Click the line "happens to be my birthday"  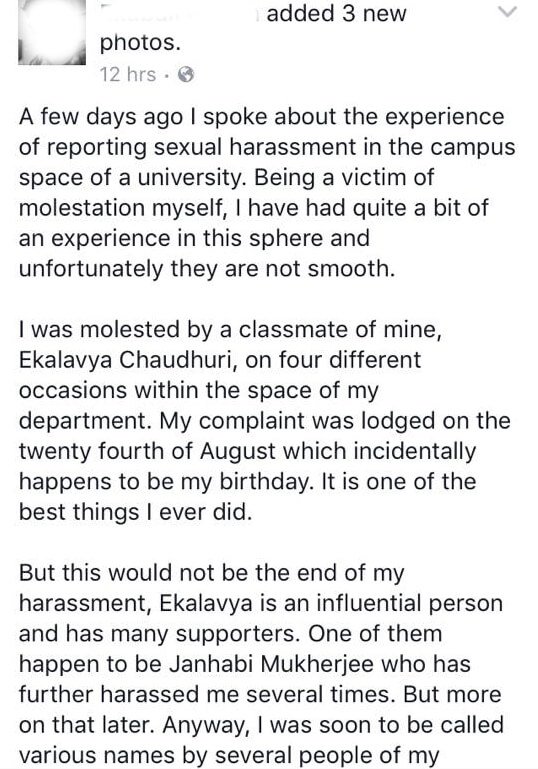(x=248, y=482)
